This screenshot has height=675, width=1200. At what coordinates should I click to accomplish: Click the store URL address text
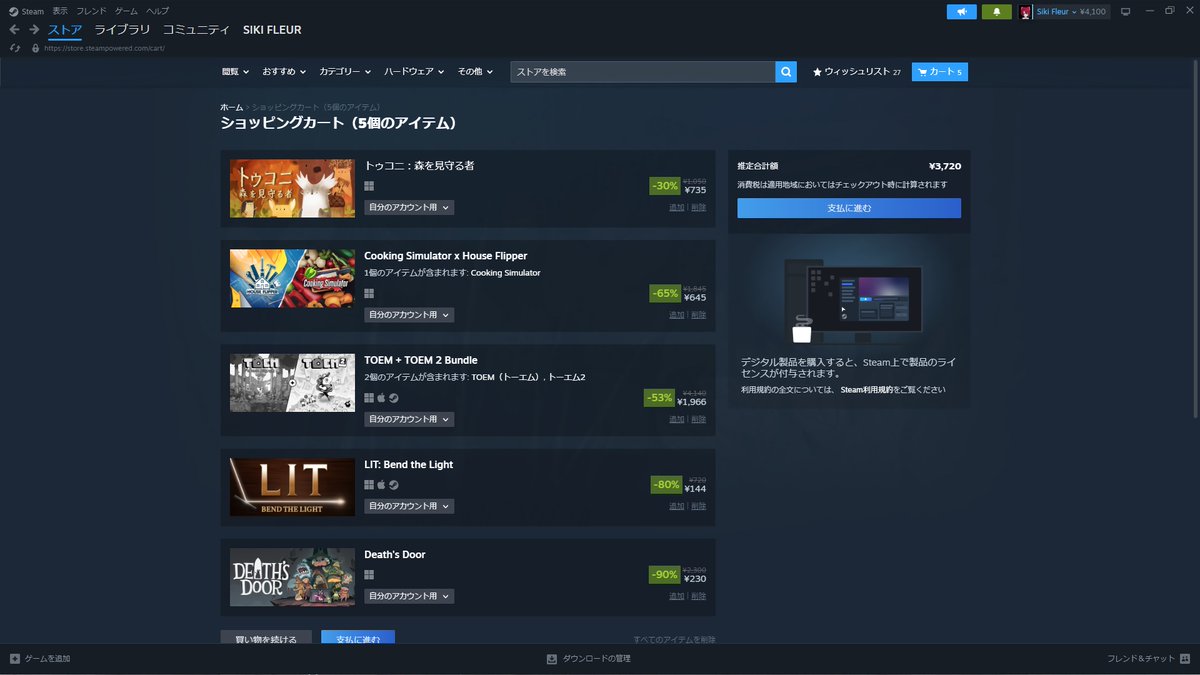coord(104,47)
